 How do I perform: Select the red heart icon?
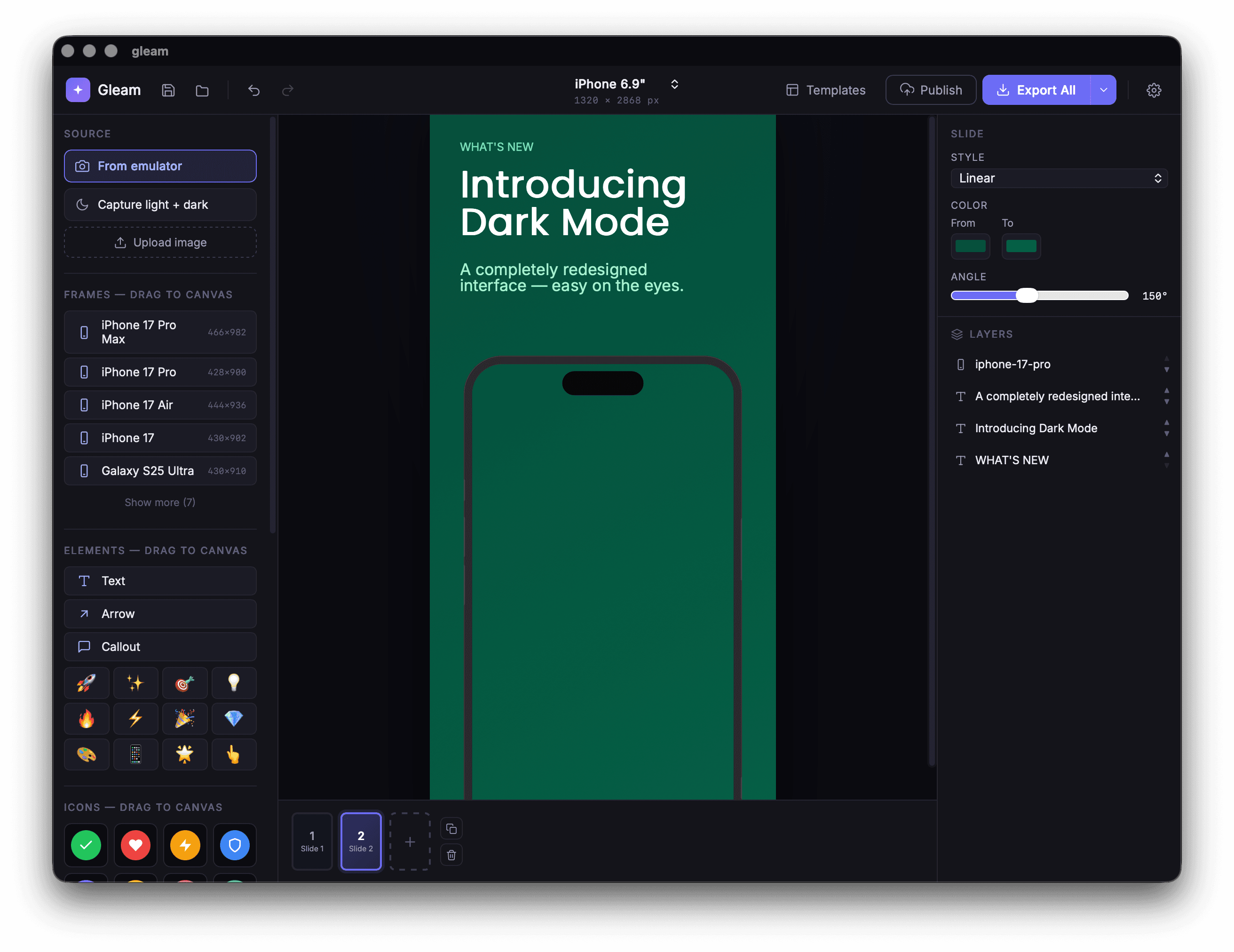[x=135, y=845]
